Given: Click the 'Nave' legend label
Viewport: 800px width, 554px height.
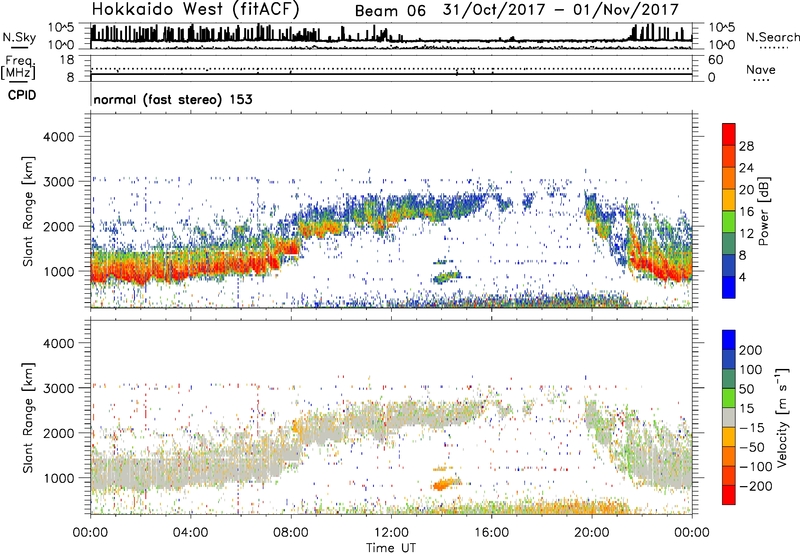Looking at the screenshot, I should point(761,70).
